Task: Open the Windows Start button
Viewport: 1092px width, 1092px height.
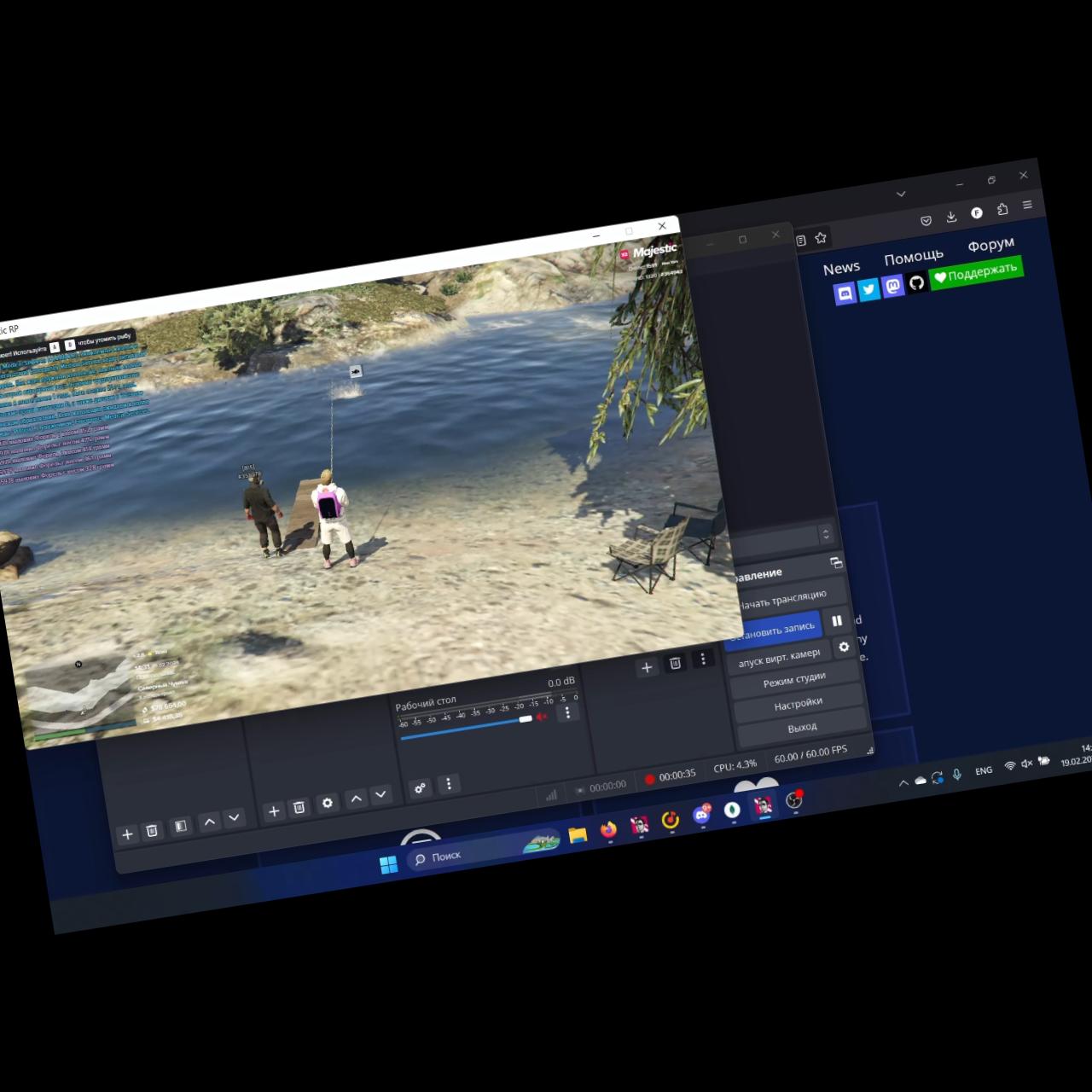Action: (x=388, y=865)
